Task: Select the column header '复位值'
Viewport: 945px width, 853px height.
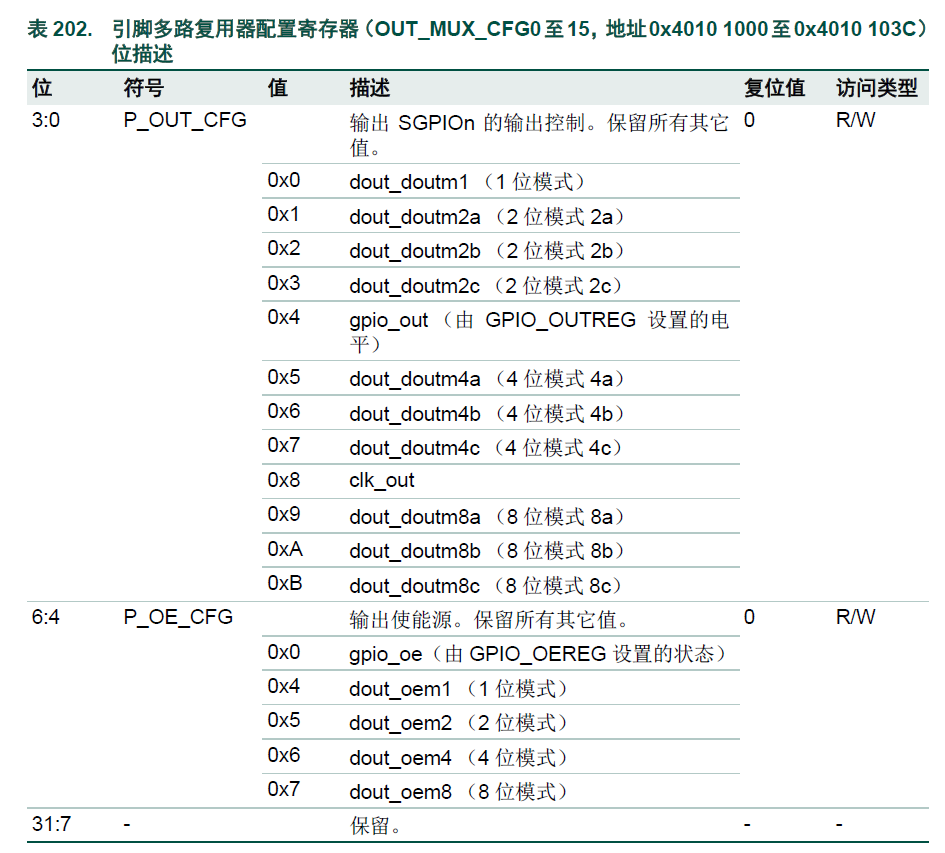Action: pos(774,88)
